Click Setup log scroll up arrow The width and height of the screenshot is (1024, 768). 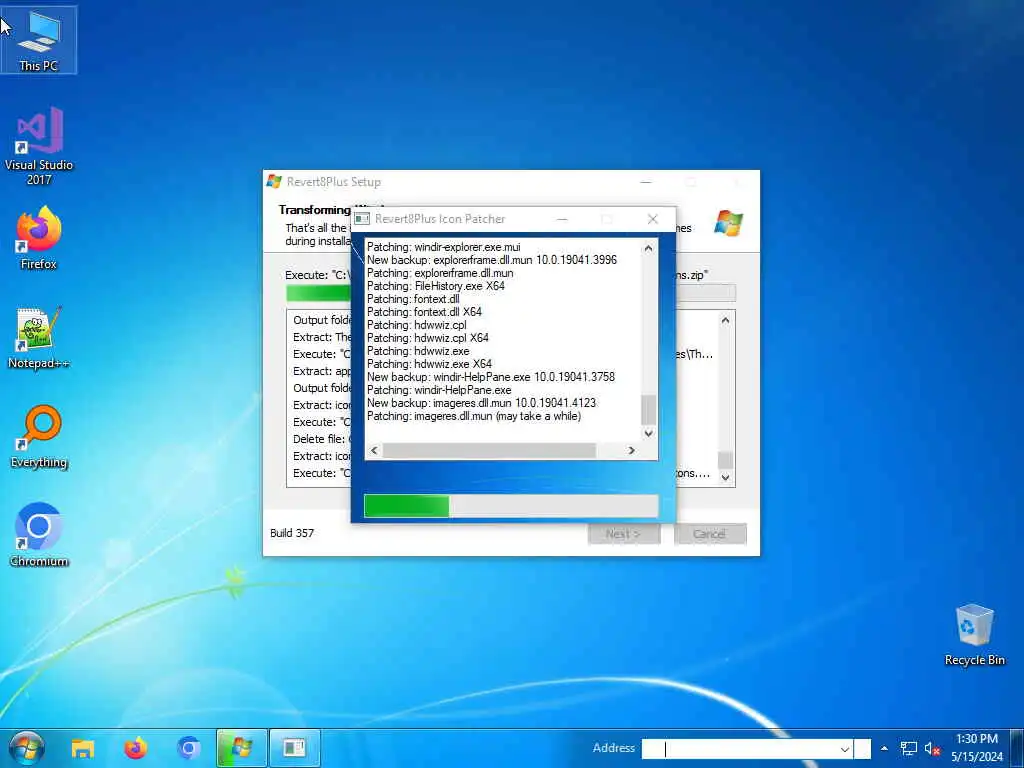pos(725,321)
